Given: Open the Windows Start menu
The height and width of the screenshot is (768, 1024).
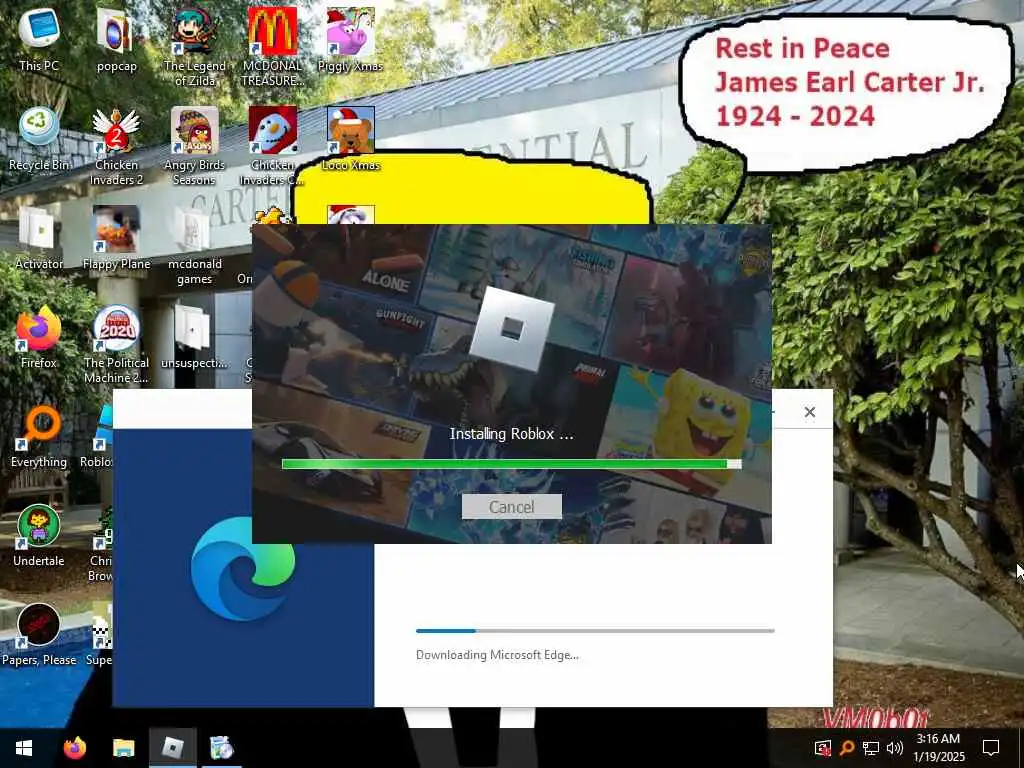Looking at the screenshot, I should 24,748.
